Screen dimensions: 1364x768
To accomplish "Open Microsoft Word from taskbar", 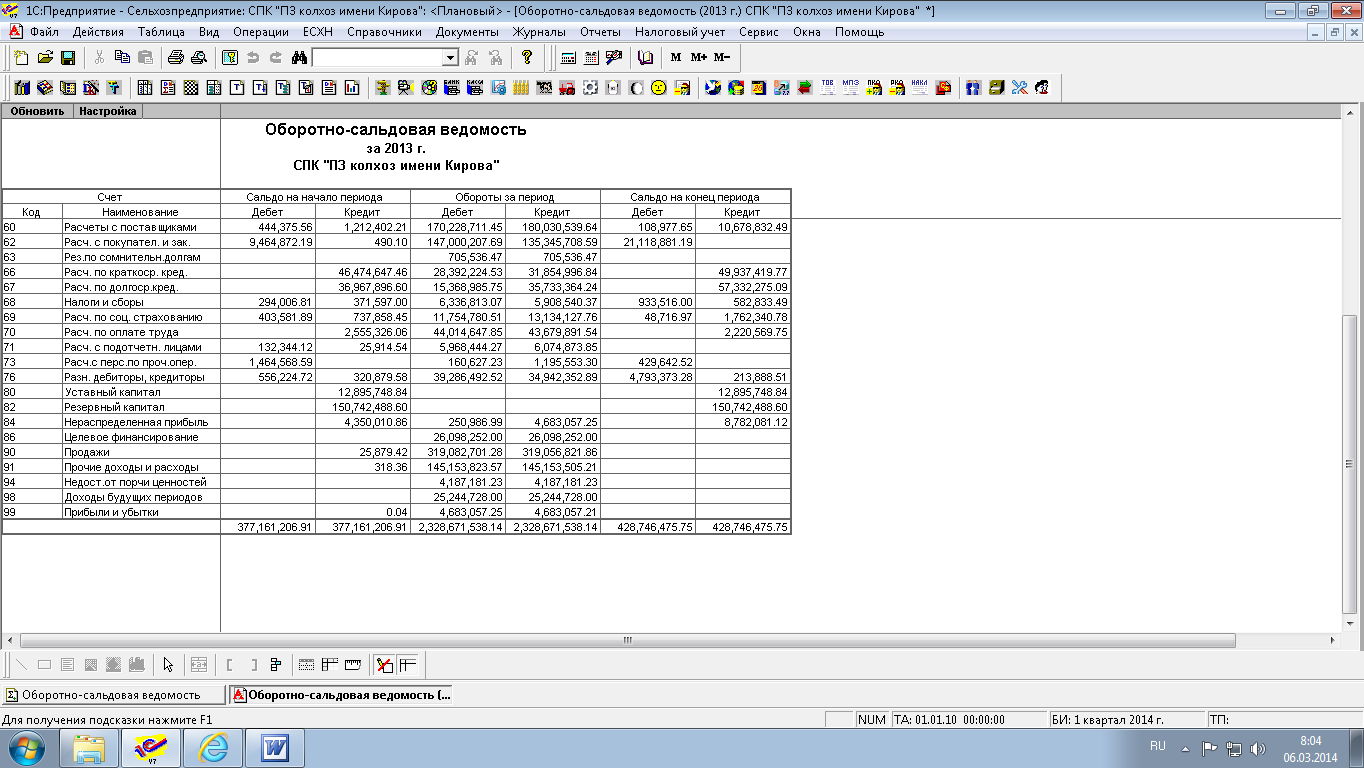I will 274,748.
